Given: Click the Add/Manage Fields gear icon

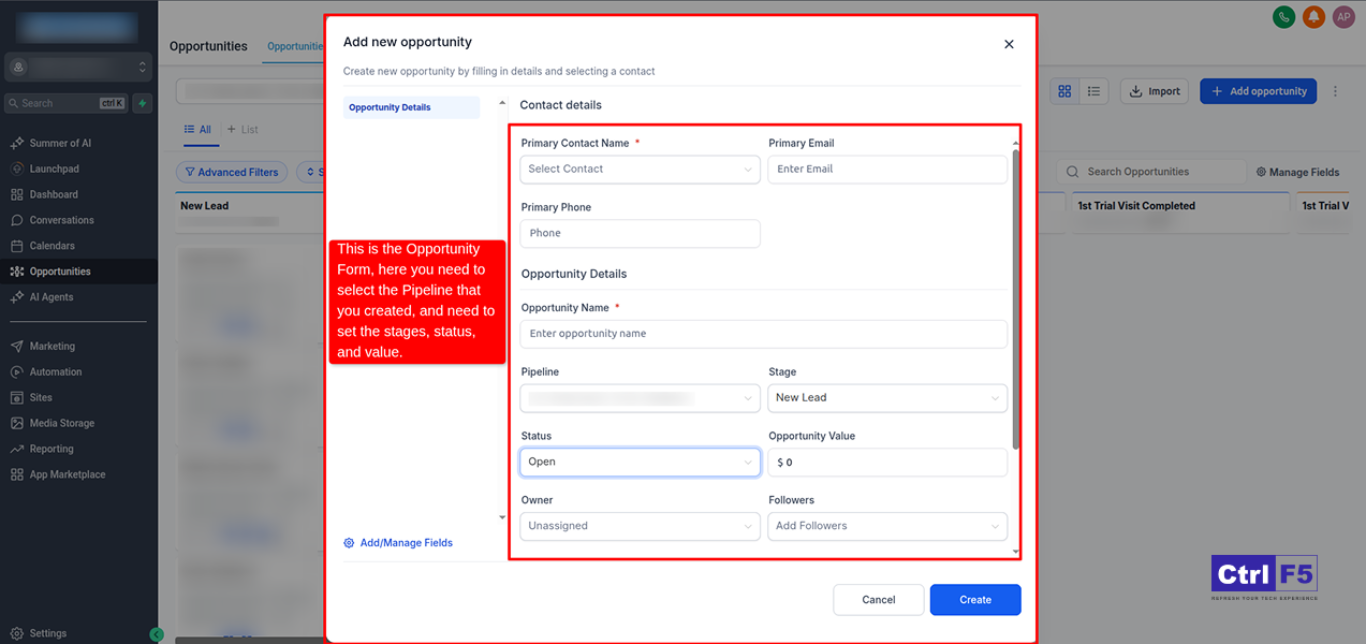Looking at the screenshot, I should [x=349, y=543].
